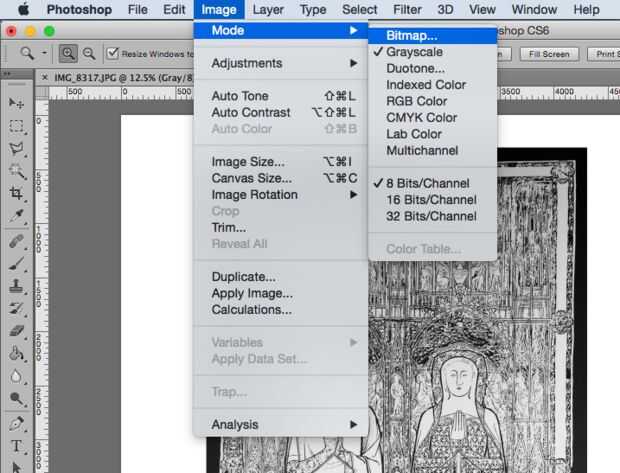Select the Path Selection tool
The image size is (620, 473).
point(16,467)
